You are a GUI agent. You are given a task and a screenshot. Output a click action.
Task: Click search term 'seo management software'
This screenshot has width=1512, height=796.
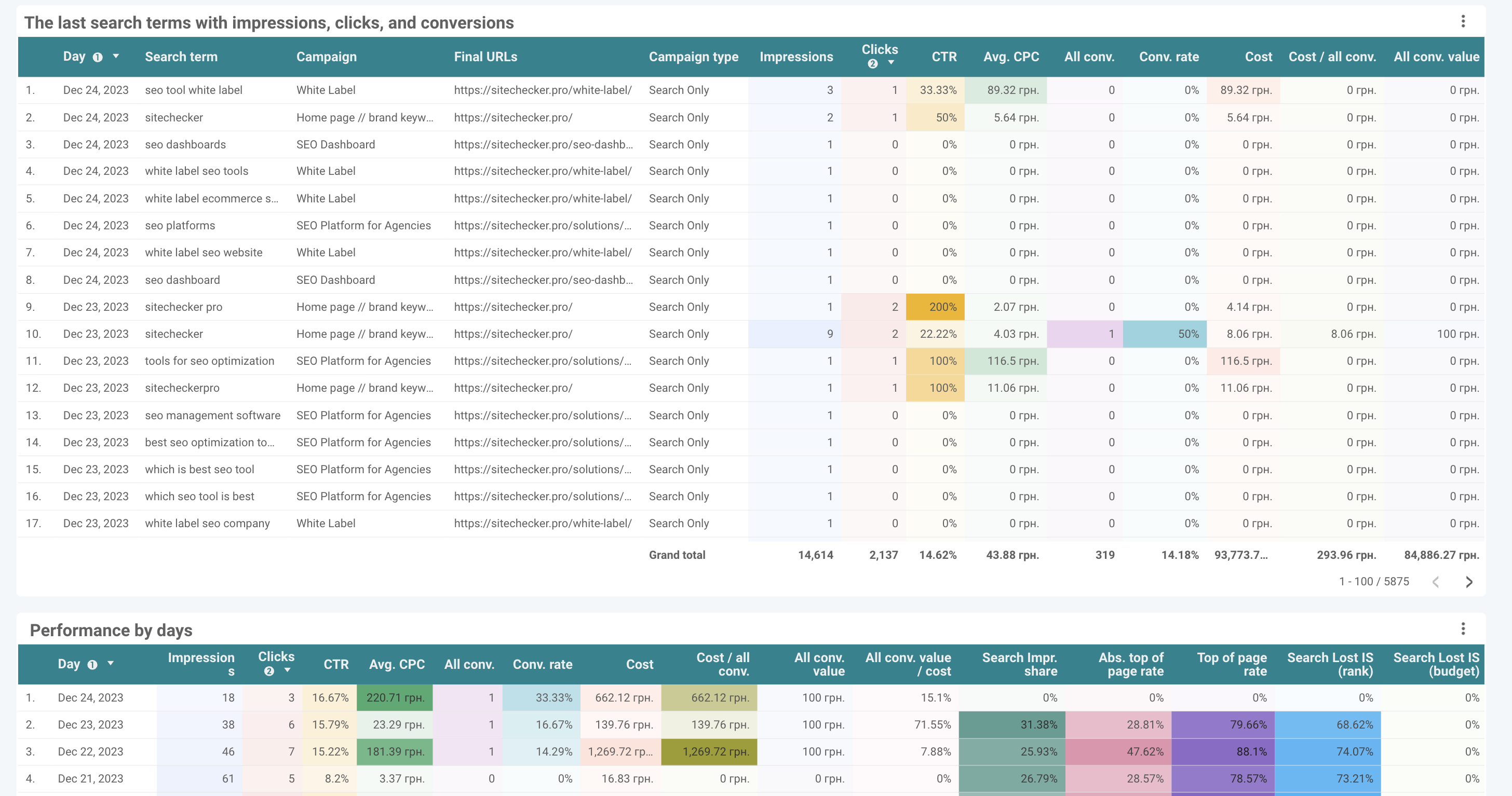(x=212, y=415)
